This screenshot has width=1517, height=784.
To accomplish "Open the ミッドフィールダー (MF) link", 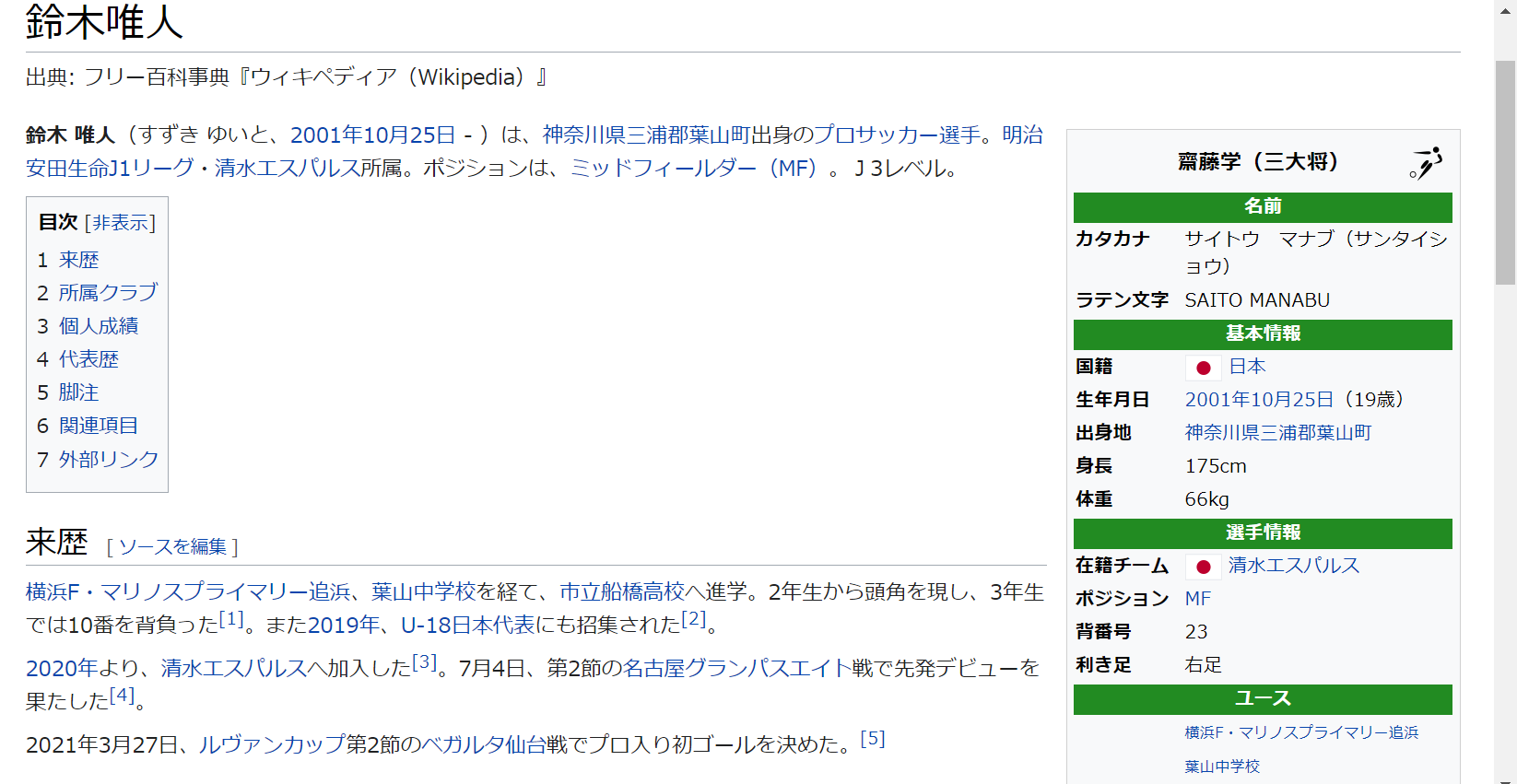I will pos(693,168).
